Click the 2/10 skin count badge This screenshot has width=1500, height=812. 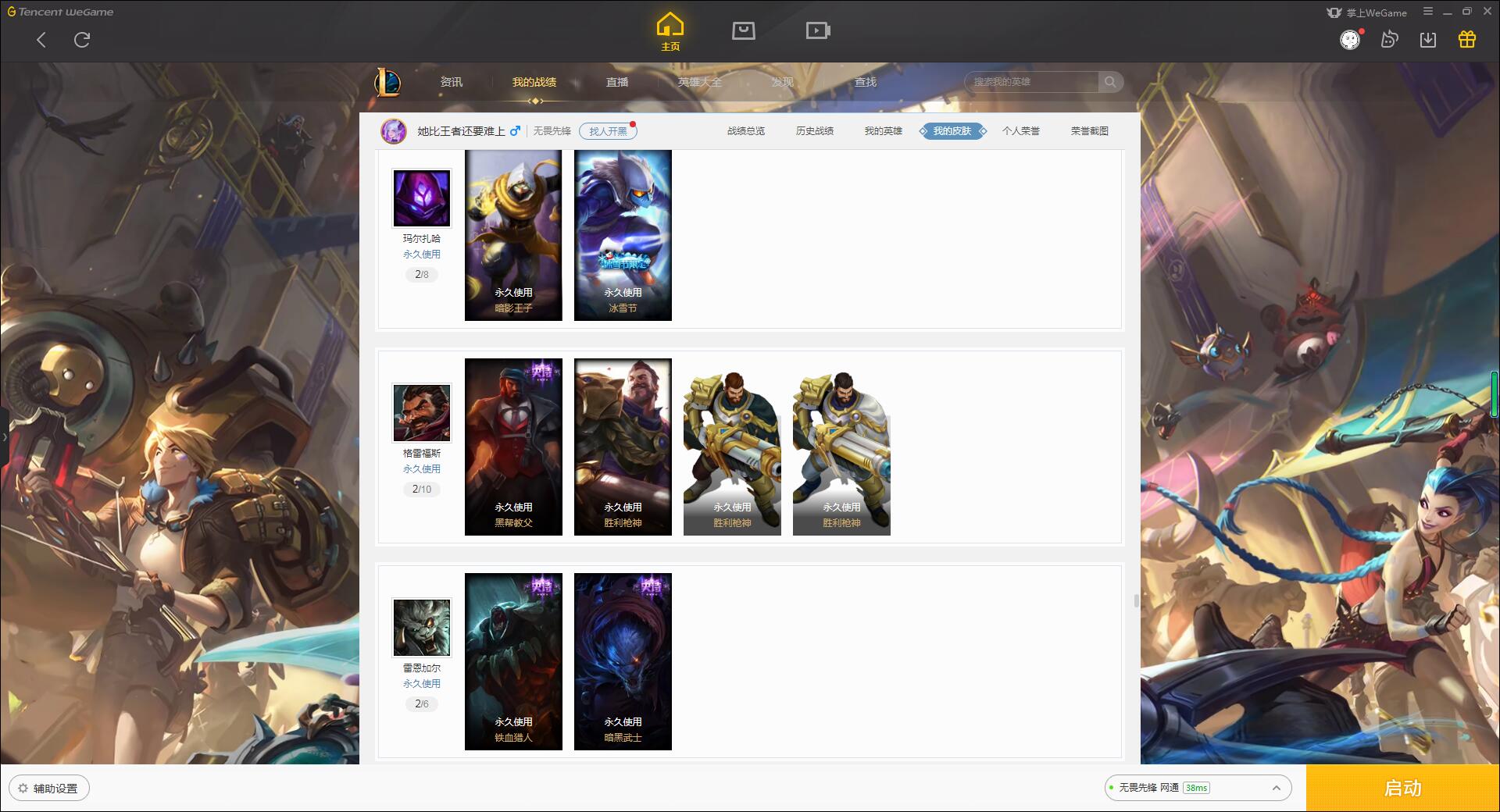coord(422,490)
